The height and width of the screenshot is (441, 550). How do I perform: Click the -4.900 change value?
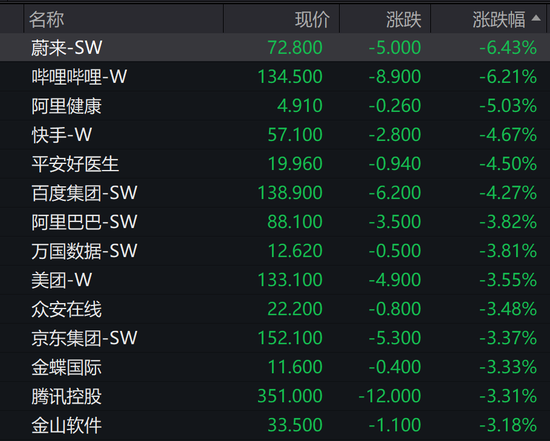coord(395,280)
